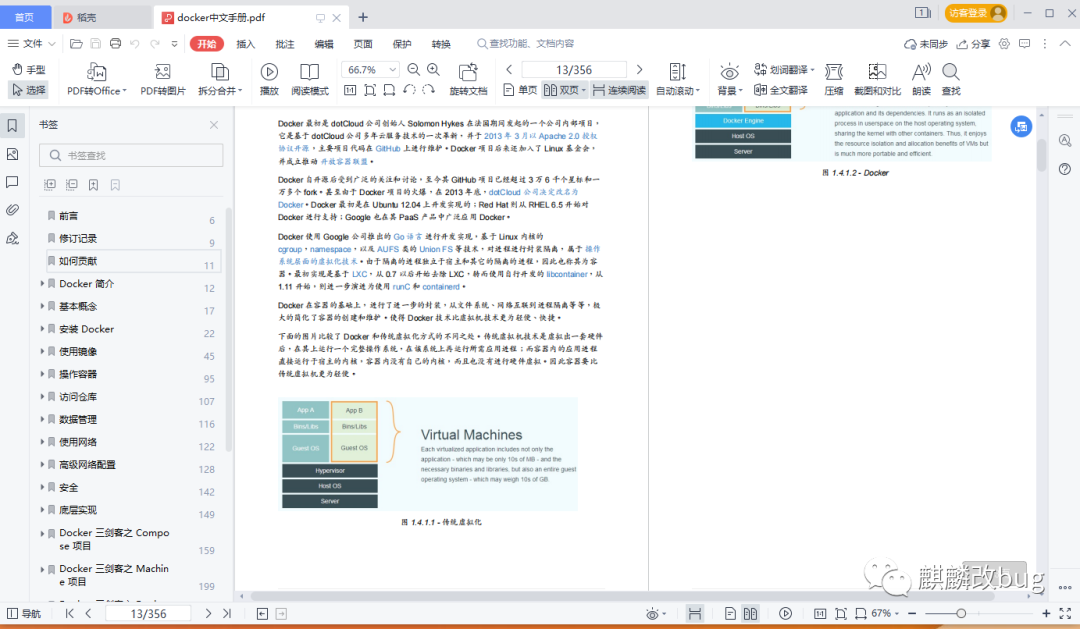This screenshot has width=1080, height=629.
Task: Click 压缩 compress PDF tool
Action: (x=834, y=79)
